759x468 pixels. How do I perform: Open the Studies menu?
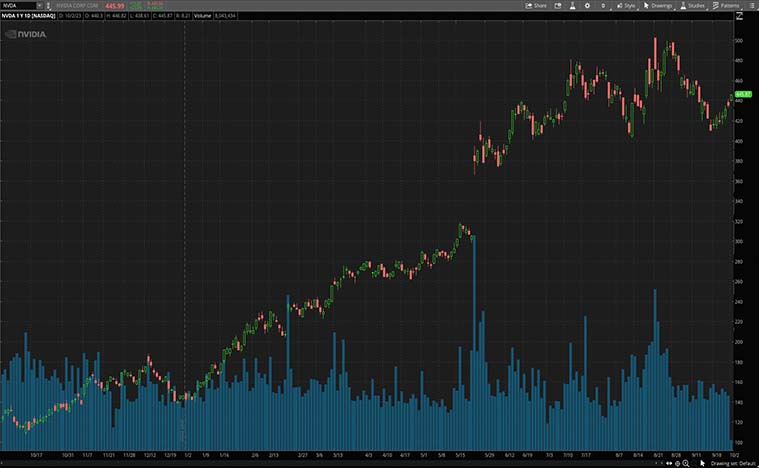pyautogui.click(x=693, y=5)
